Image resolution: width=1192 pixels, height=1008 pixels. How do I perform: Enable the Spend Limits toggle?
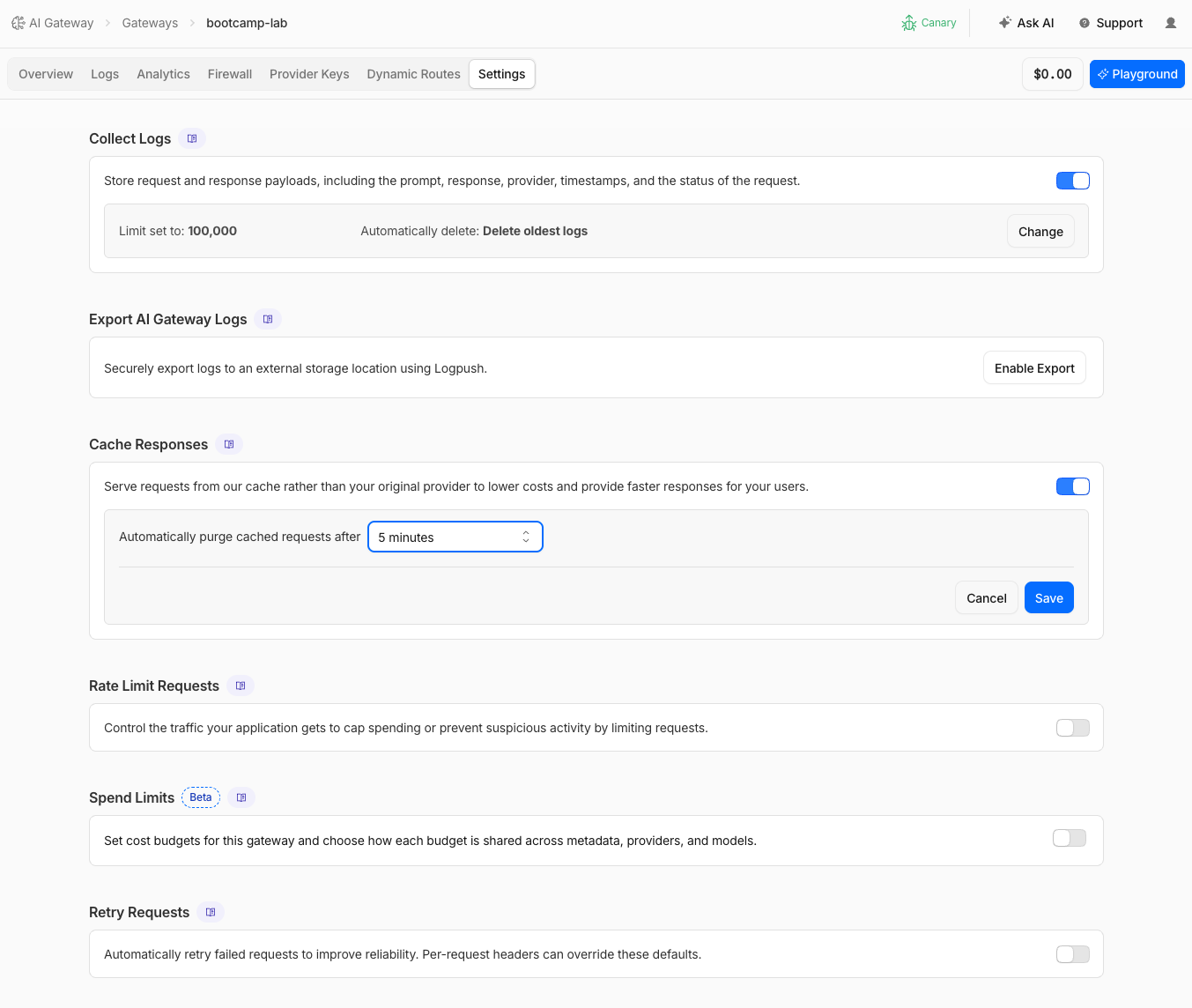pyautogui.click(x=1070, y=838)
